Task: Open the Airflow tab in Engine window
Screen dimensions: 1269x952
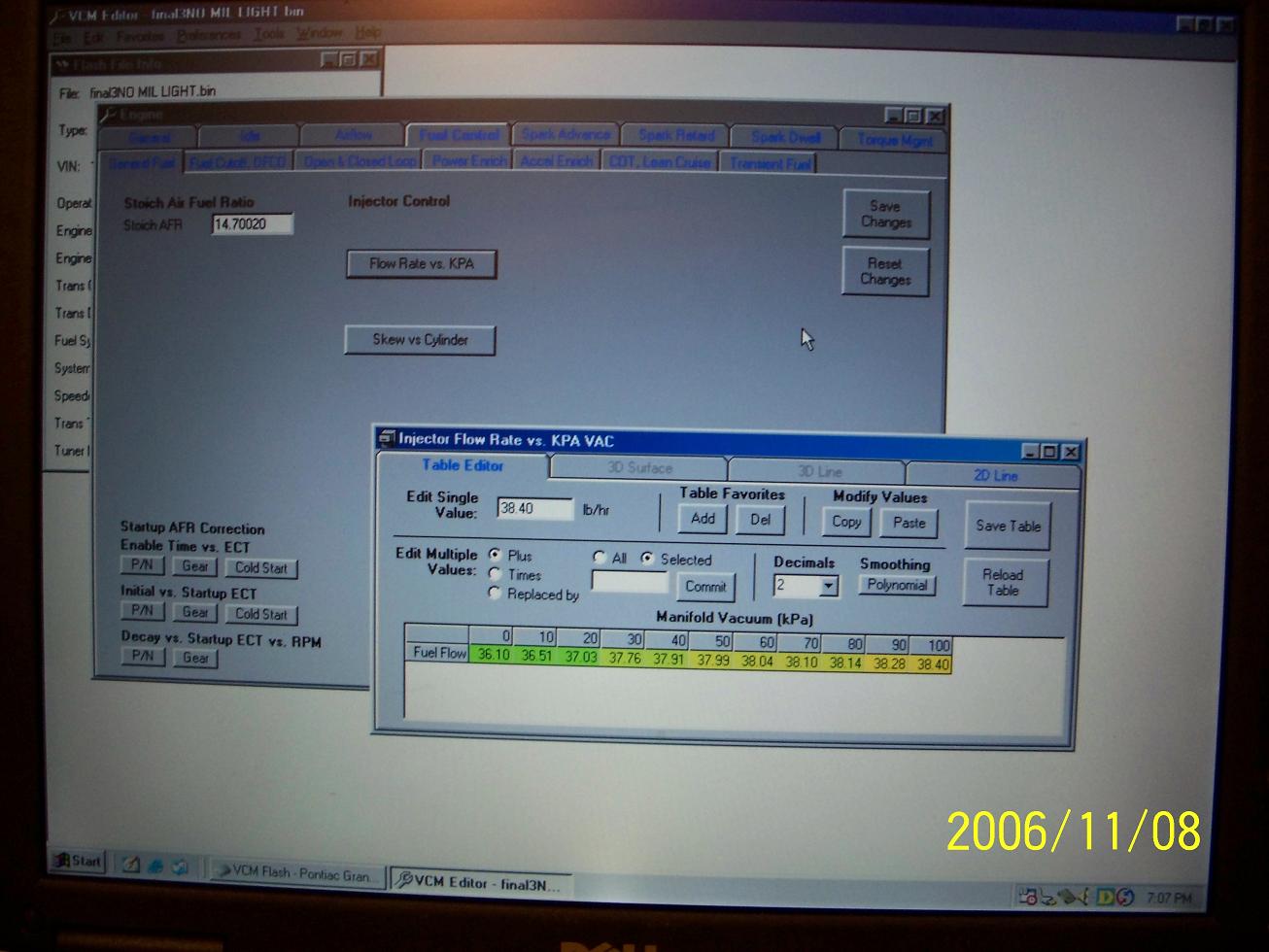Action: (353, 135)
